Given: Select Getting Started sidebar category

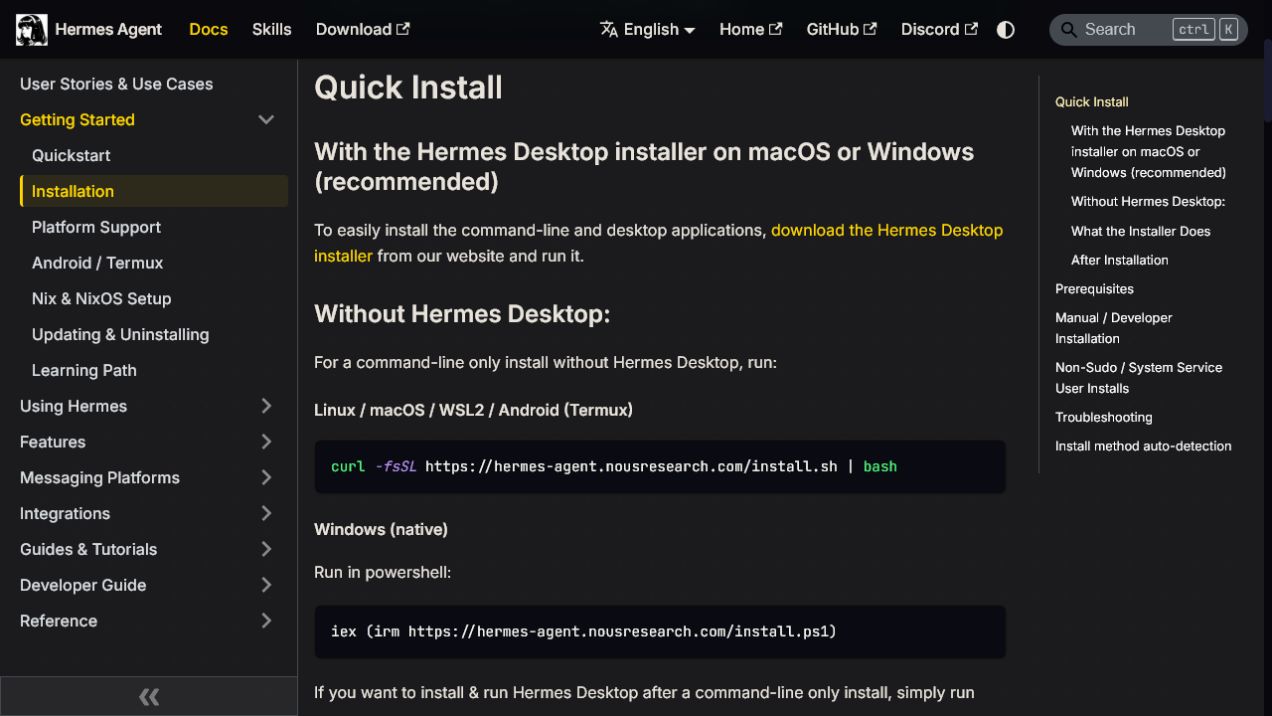Looking at the screenshot, I should click(77, 120).
